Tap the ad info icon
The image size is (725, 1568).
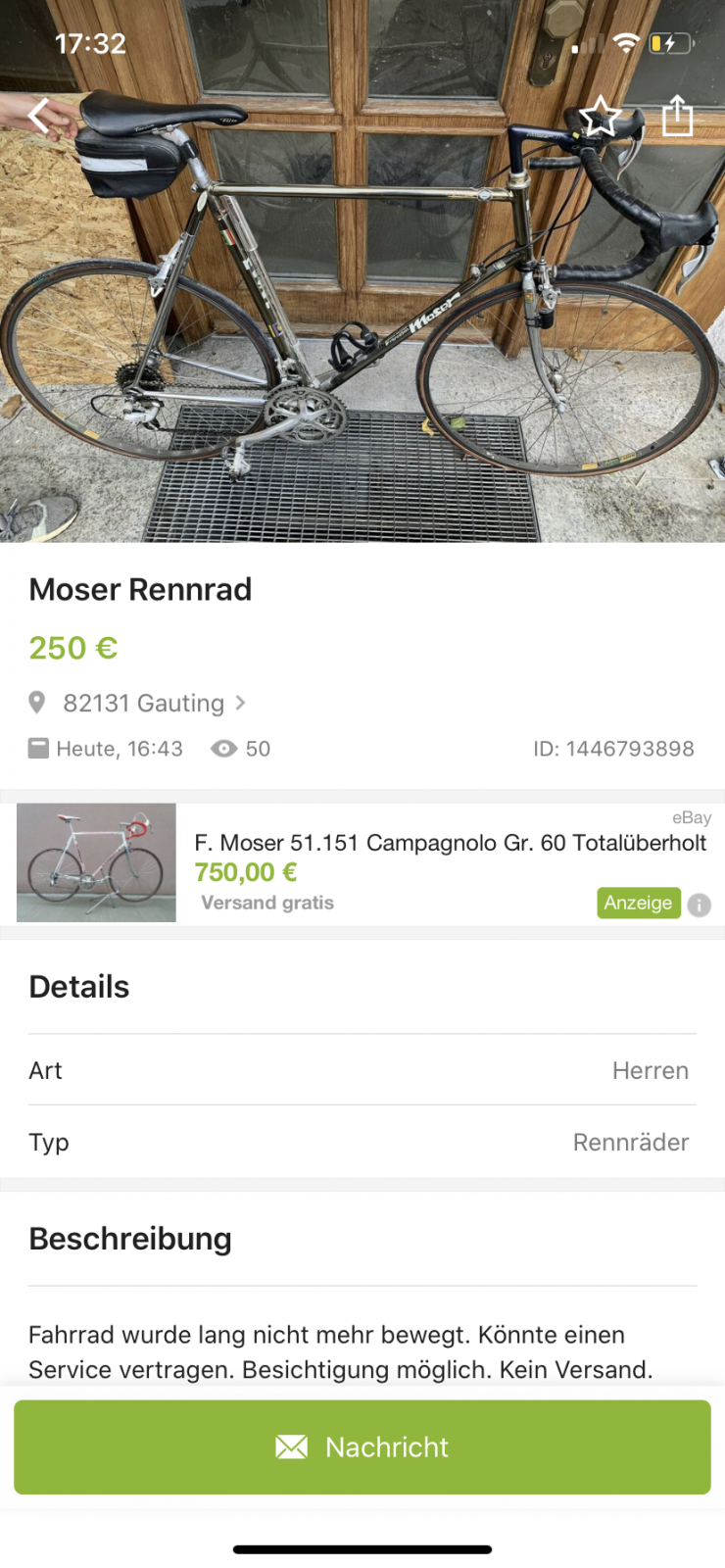tap(699, 905)
